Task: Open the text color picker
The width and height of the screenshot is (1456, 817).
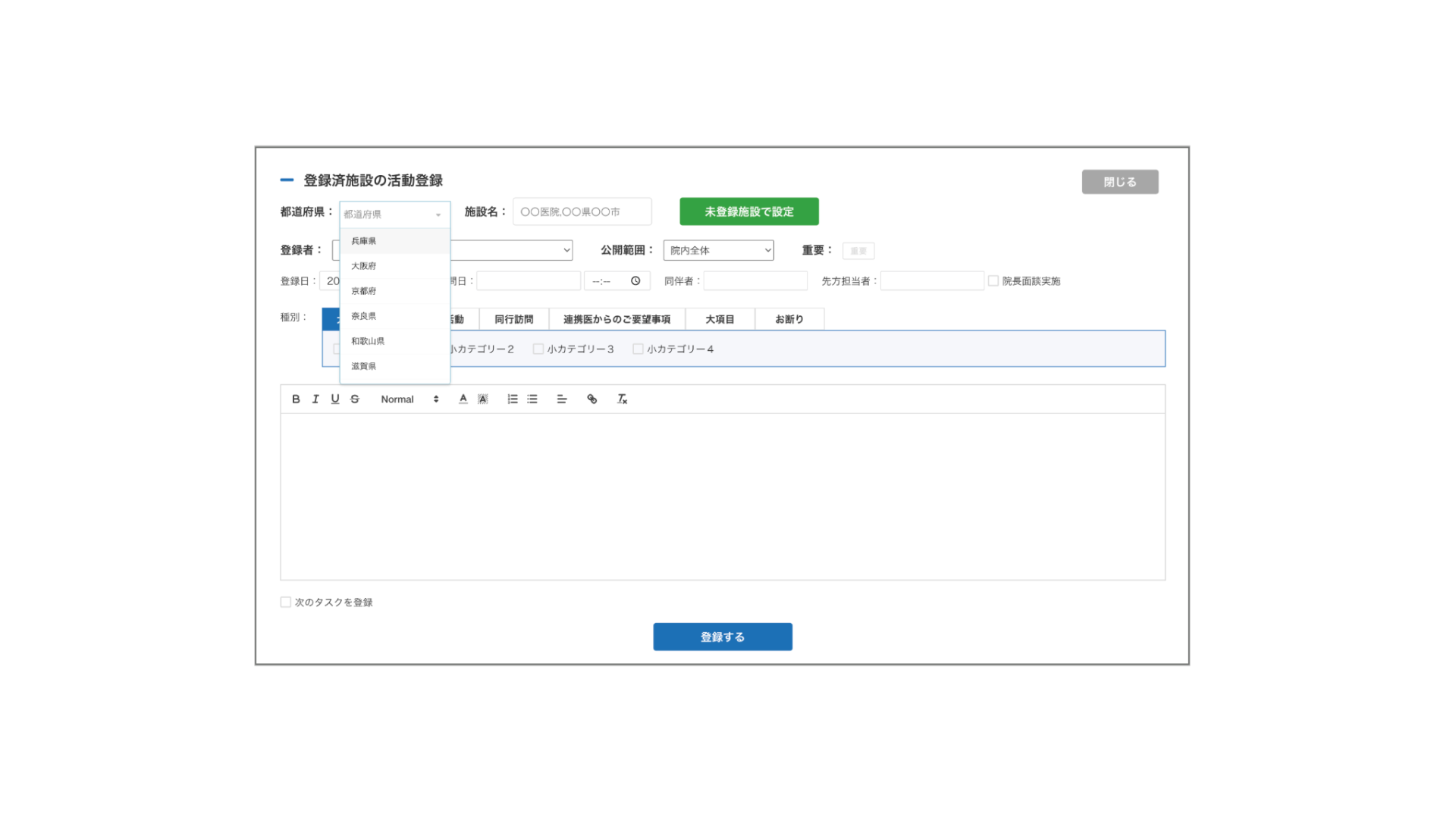Action: point(463,399)
